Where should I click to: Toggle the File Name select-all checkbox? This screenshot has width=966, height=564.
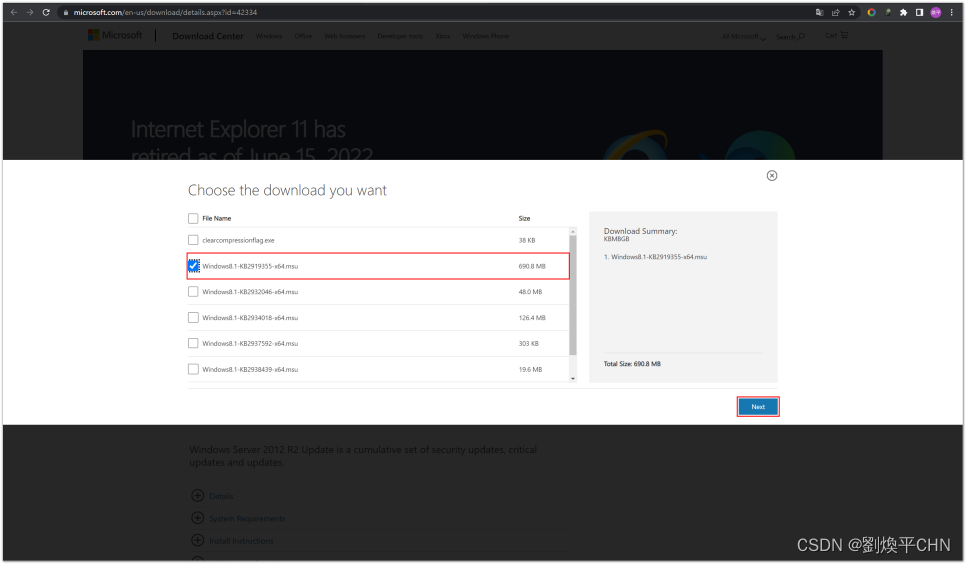pos(193,218)
